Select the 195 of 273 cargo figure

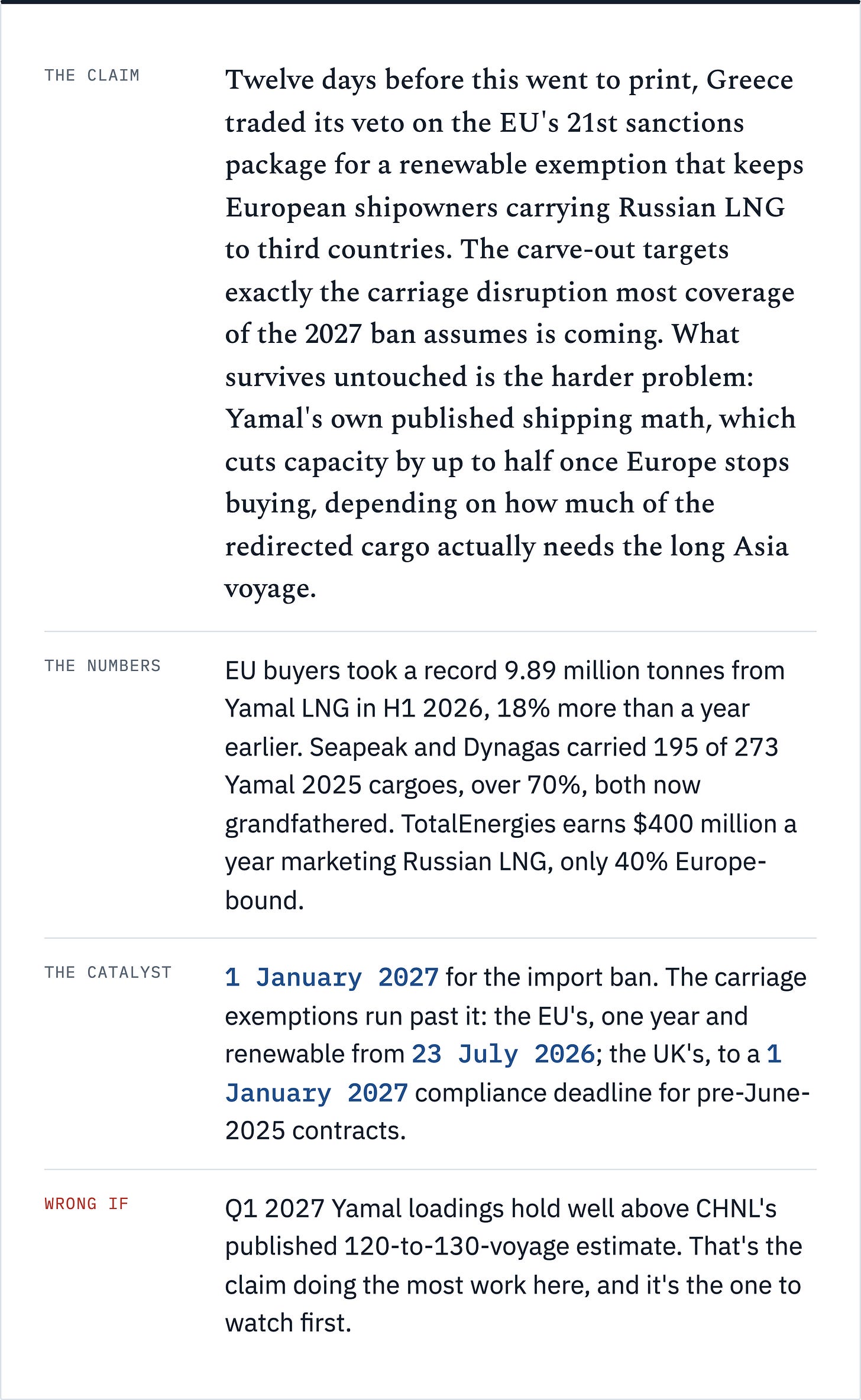pos(716,747)
